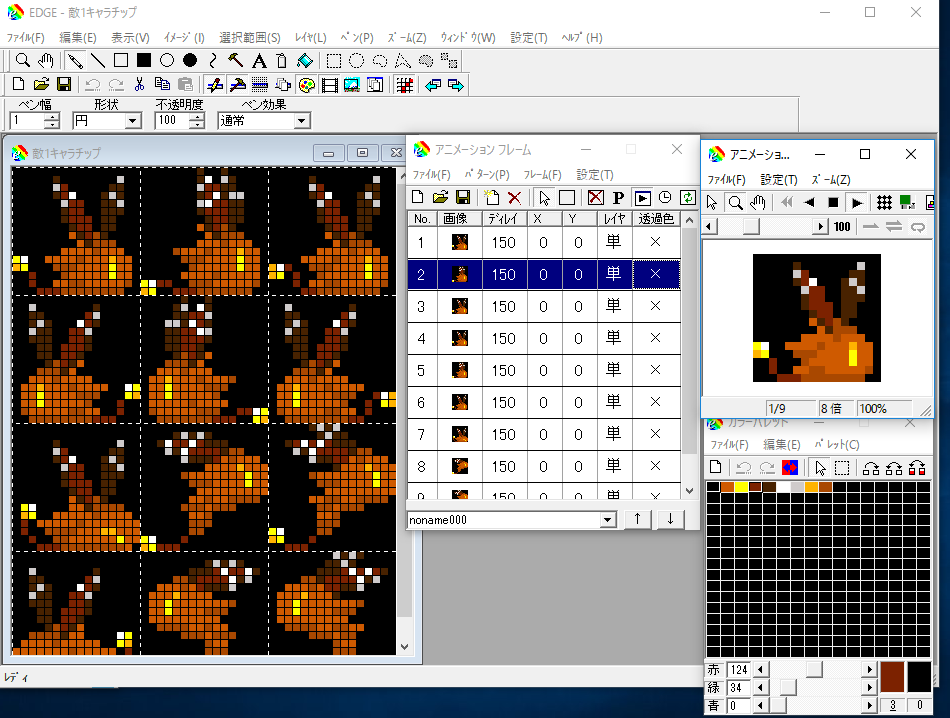950x718 pixels.
Task: Select the yellow palette color swatch
Action: point(741,487)
